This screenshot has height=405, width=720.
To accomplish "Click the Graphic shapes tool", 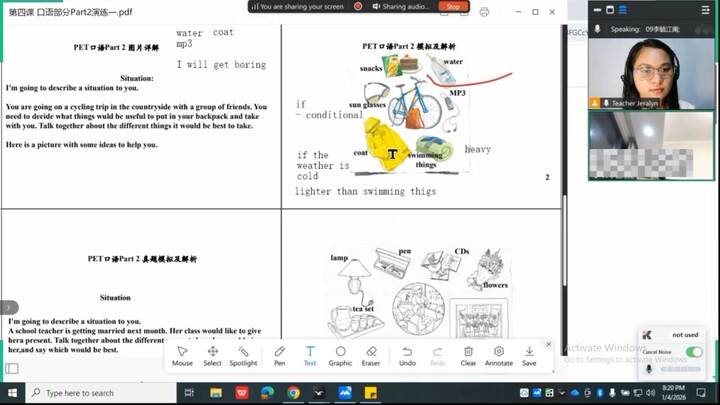I will coord(340,356).
